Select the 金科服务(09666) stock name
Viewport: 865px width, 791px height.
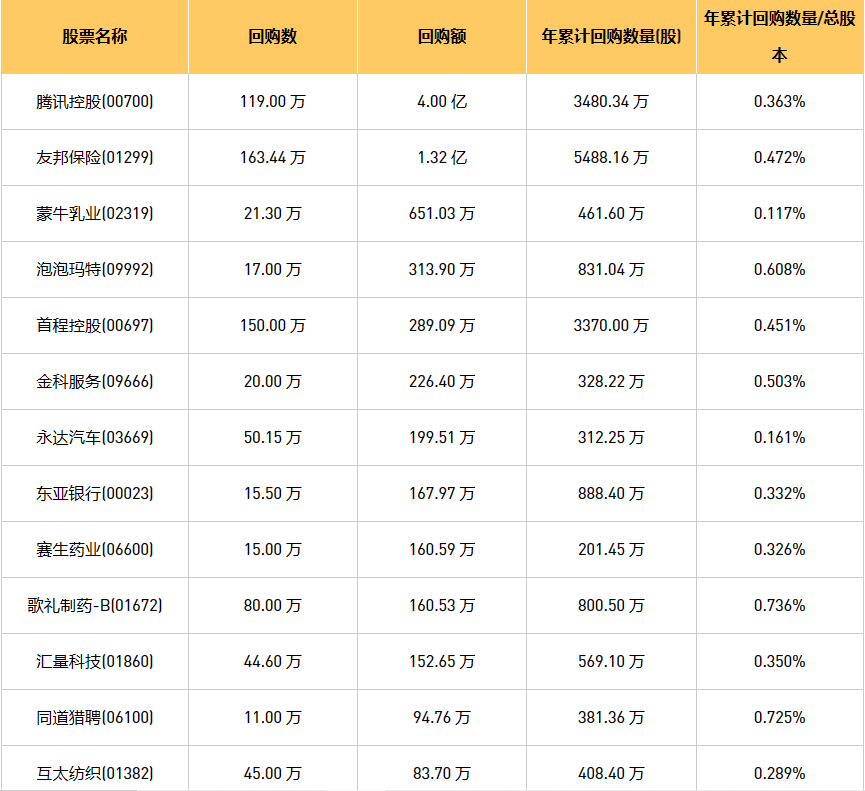(94, 382)
